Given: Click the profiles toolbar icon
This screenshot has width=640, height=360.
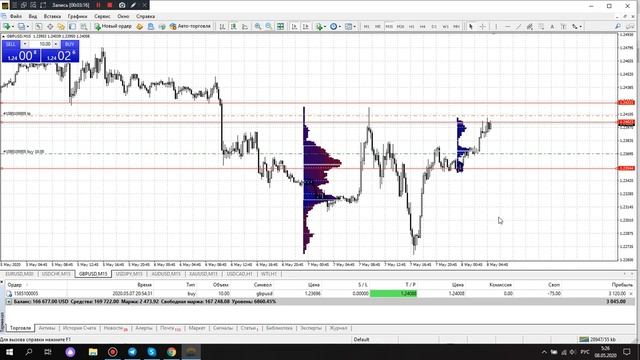Looking at the screenshot, I should pos(21,27).
